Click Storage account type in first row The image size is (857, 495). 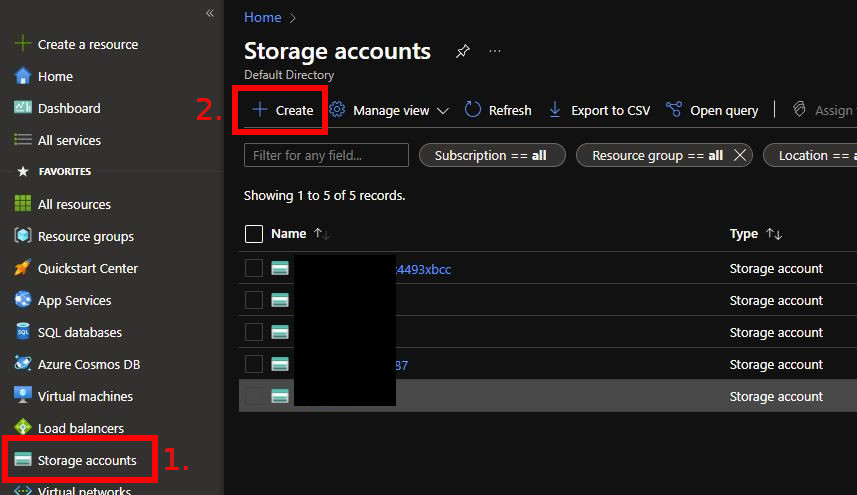pos(776,268)
